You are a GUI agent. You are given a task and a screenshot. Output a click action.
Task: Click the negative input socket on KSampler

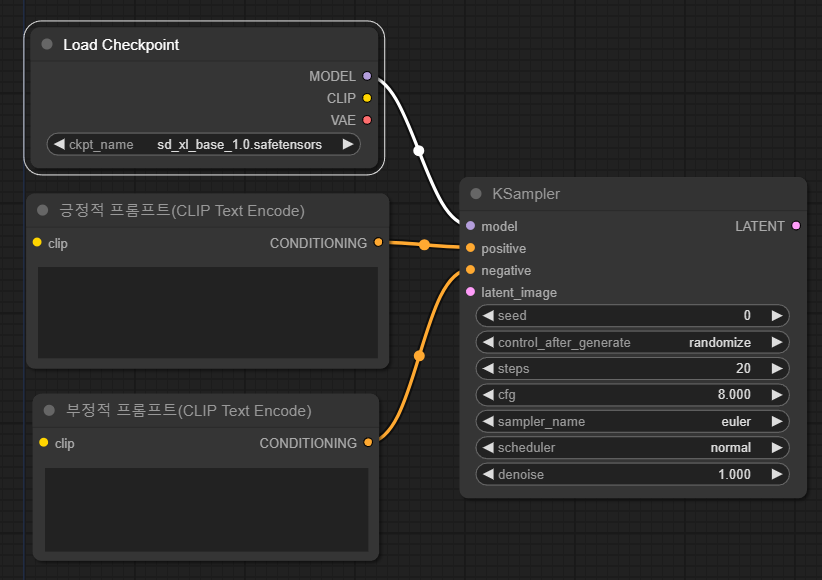click(x=470, y=270)
